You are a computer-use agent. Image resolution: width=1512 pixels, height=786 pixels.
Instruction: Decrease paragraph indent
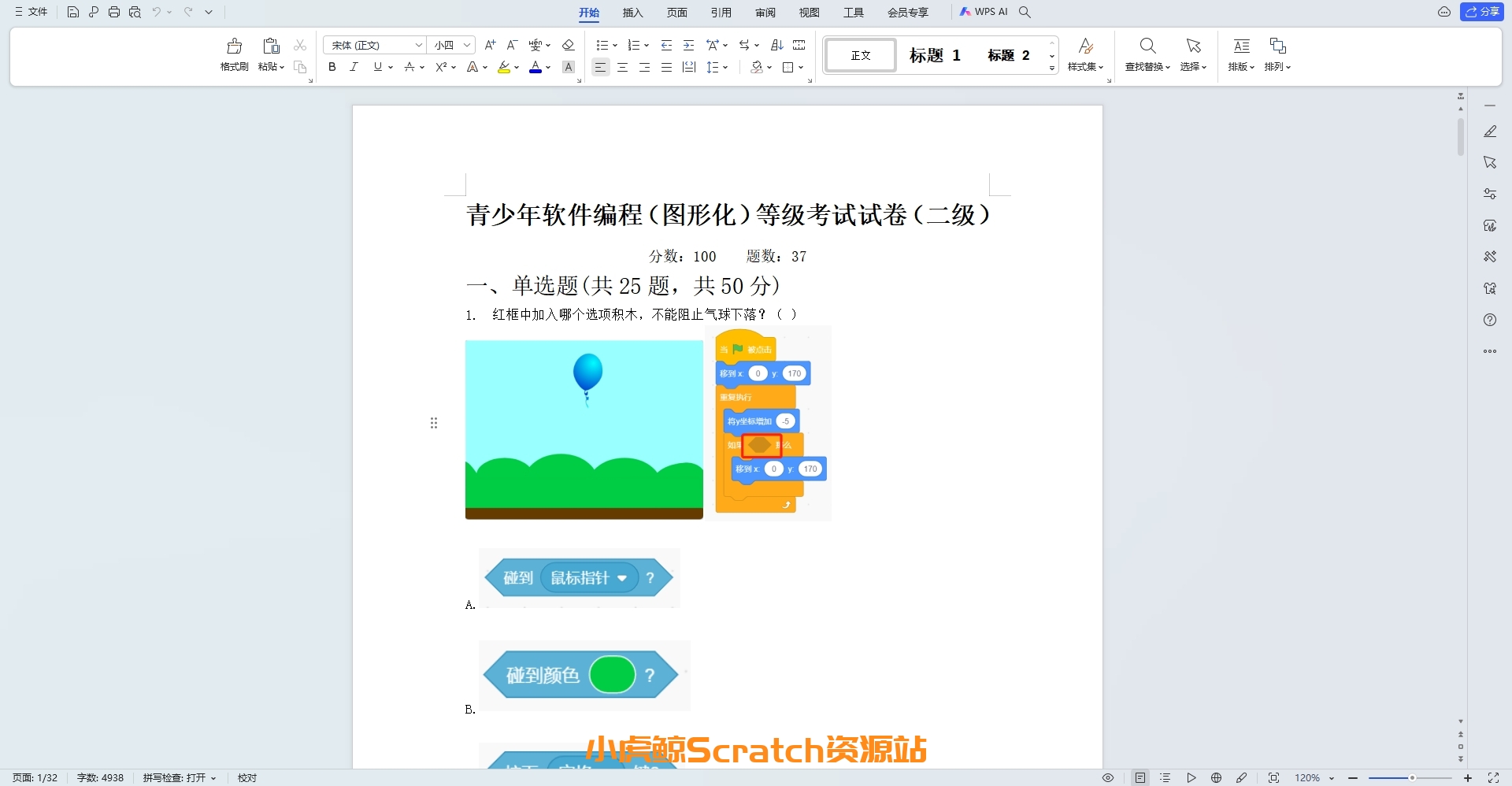tap(666, 45)
